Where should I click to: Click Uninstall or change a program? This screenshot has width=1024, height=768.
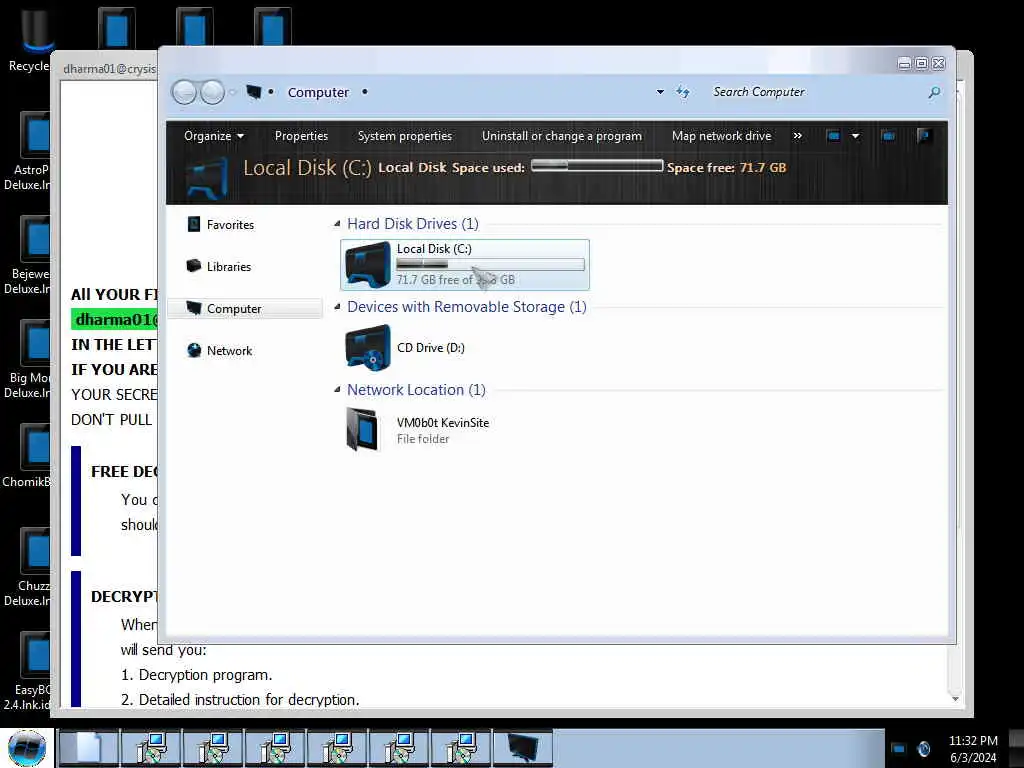[562, 136]
